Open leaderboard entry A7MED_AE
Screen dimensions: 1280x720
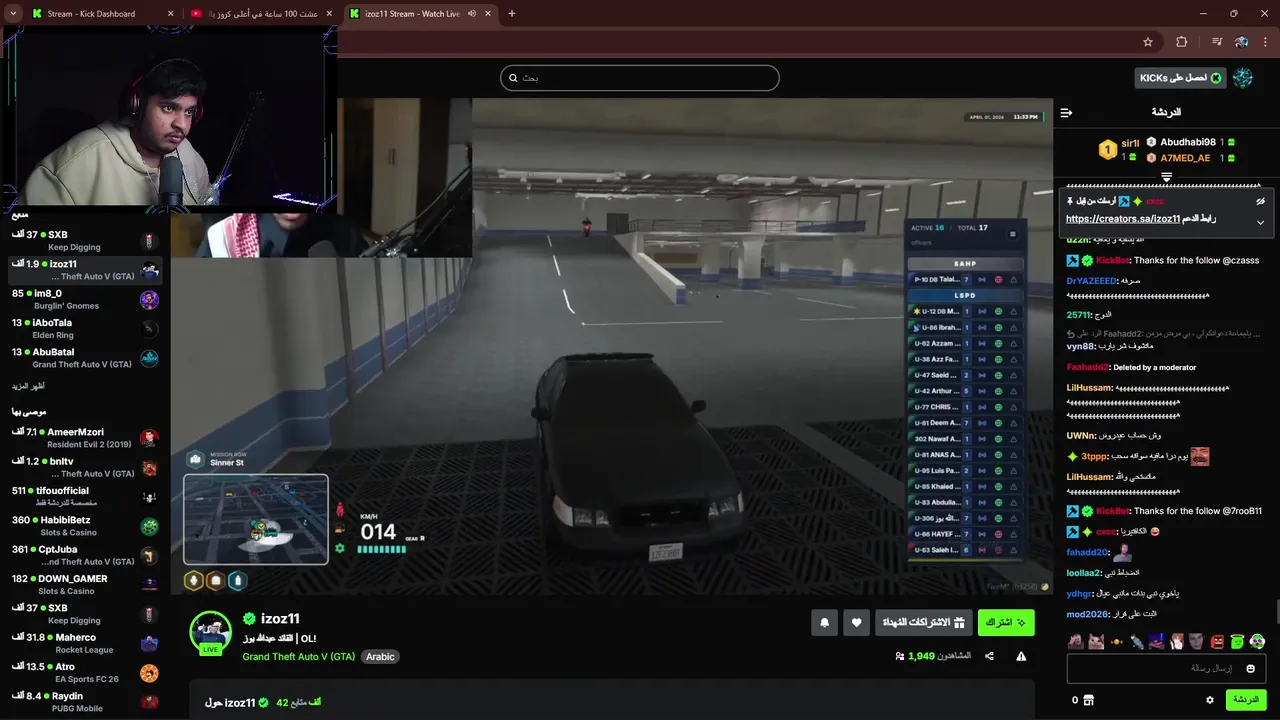[x=1185, y=158]
